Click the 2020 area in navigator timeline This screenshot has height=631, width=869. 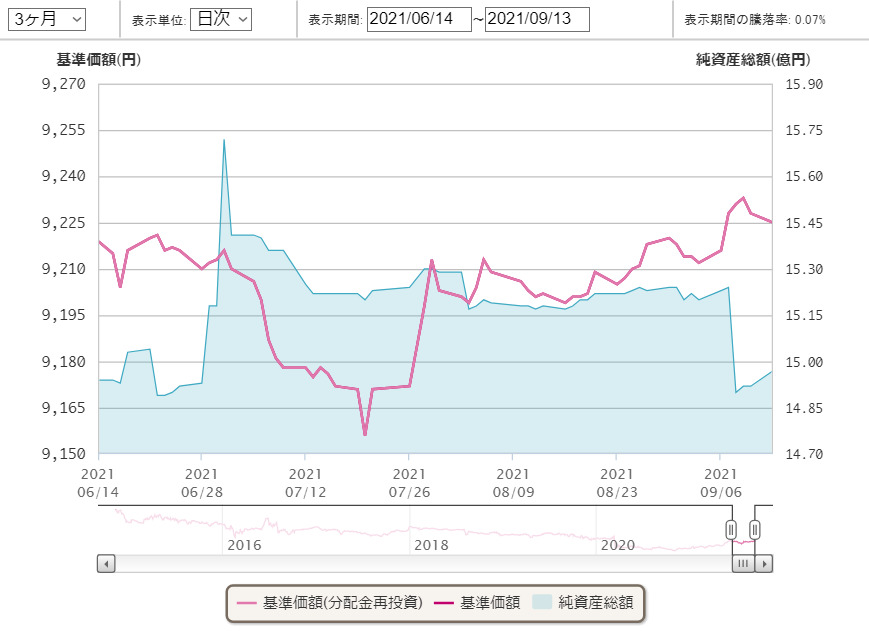pyautogui.click(x=617, y=545)
